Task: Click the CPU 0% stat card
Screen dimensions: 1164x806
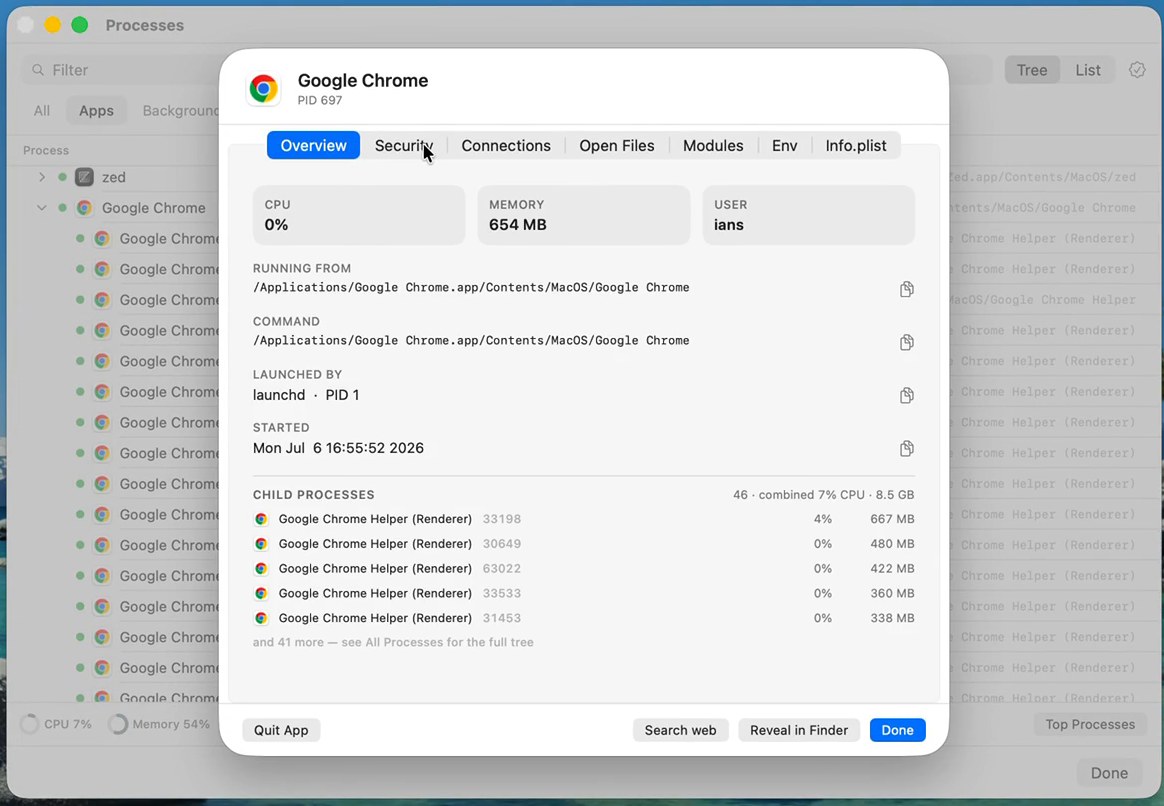Action: point(359,215)
